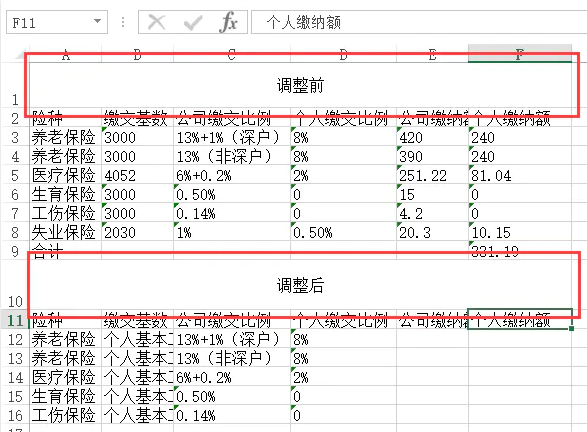Click the merged 调整前 title cell
The image size is (587, 432).
coord(301,85)
